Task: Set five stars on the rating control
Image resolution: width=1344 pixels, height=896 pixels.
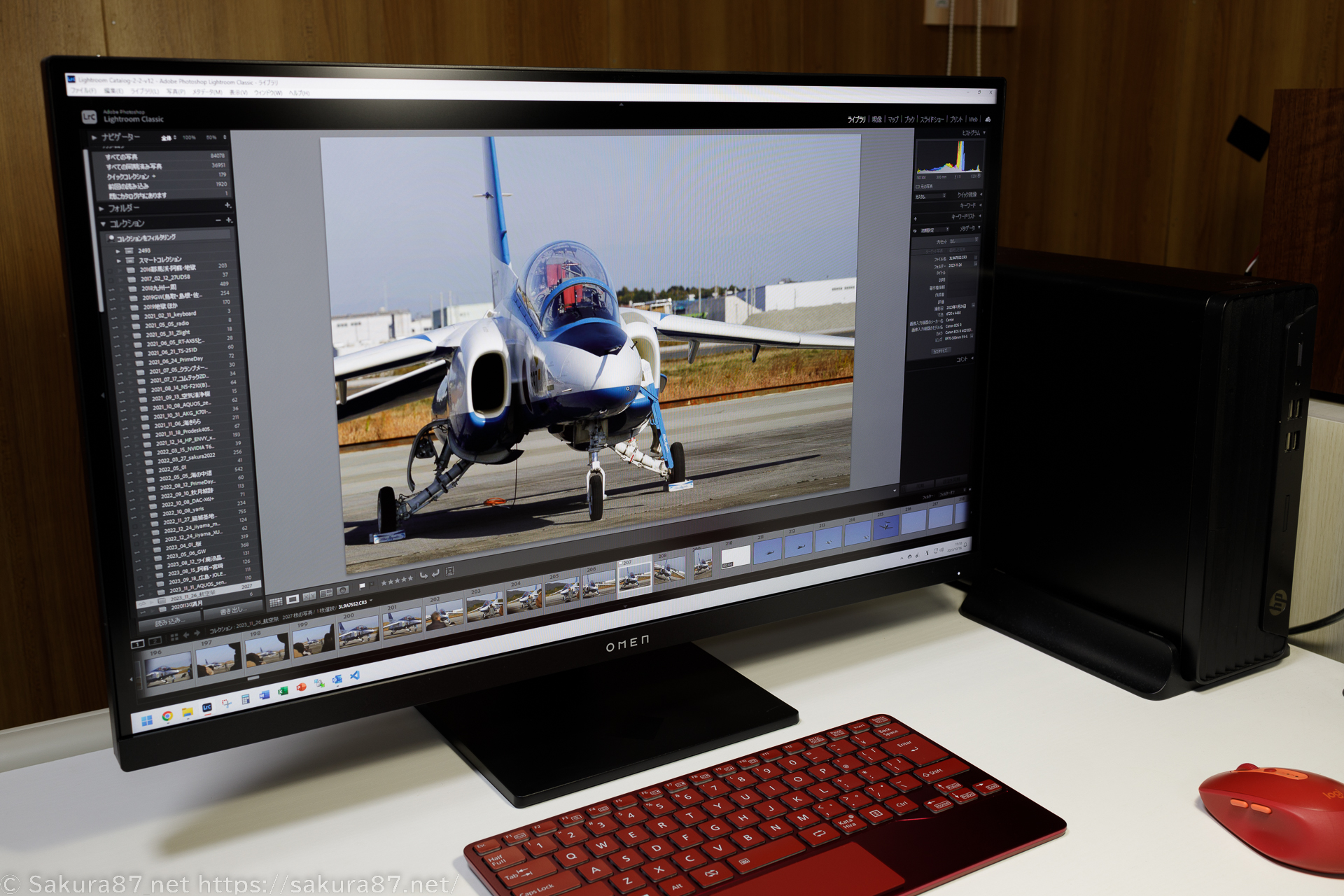Action: 410,578
